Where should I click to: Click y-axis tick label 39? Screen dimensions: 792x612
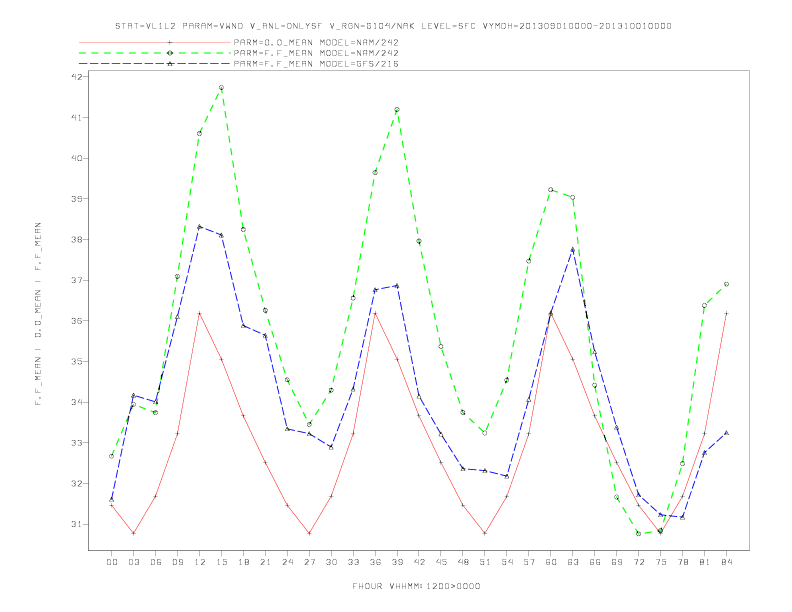coord(77,198)
